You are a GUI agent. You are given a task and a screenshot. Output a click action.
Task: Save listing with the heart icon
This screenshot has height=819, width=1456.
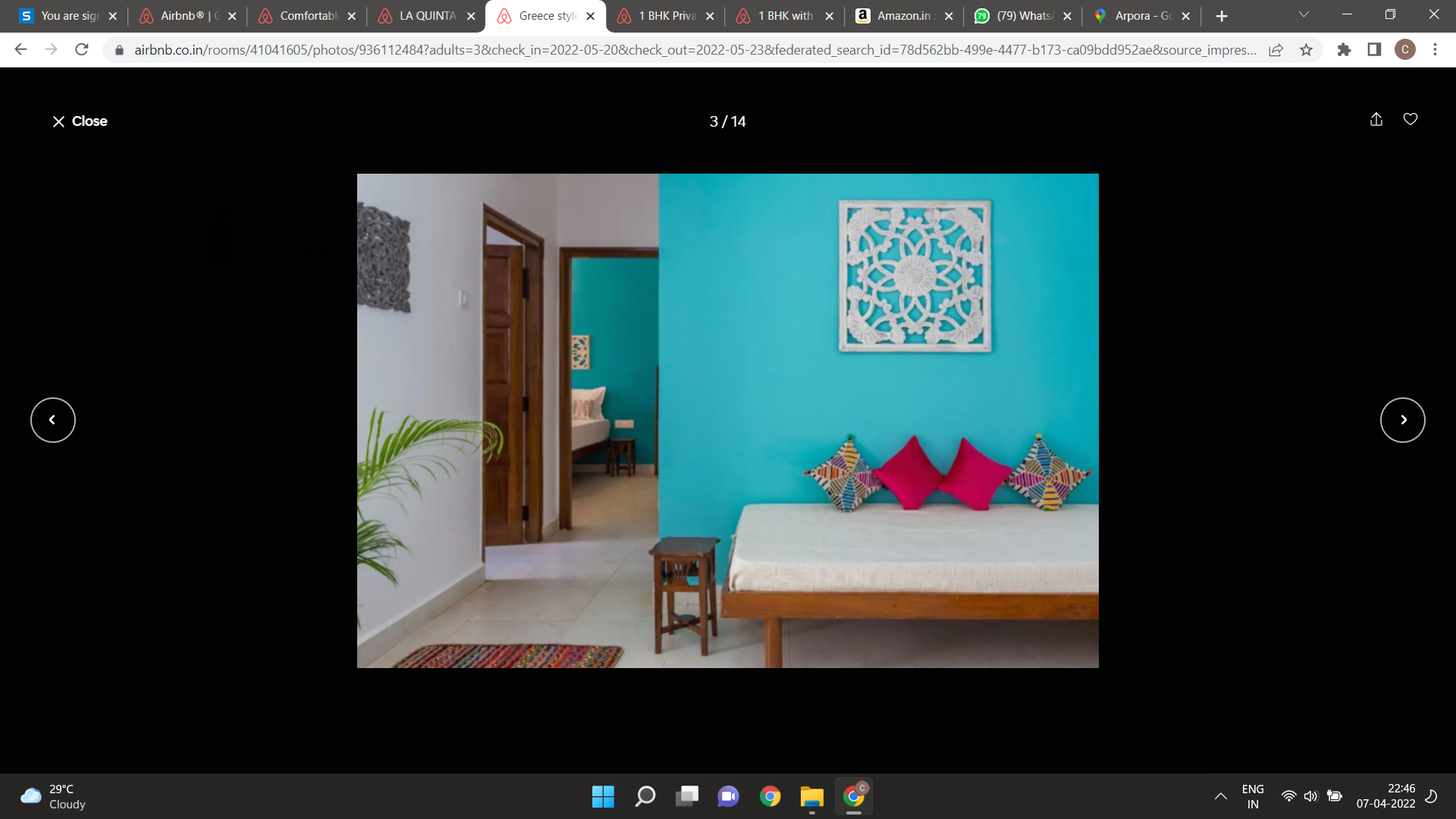tap(1410, 120)
